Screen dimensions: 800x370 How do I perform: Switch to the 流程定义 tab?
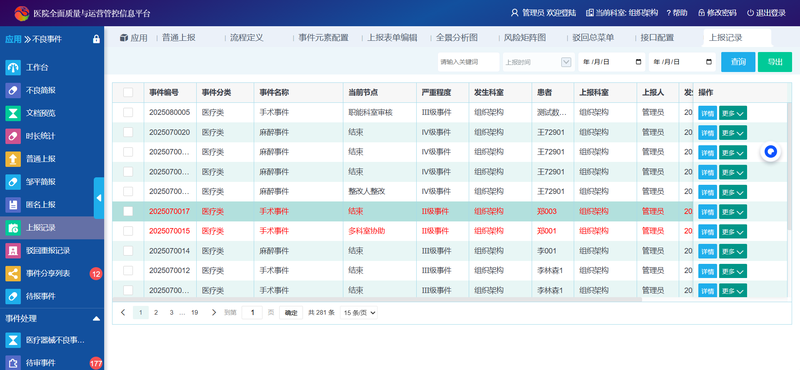pyautogui.click(x=246, y=38)
